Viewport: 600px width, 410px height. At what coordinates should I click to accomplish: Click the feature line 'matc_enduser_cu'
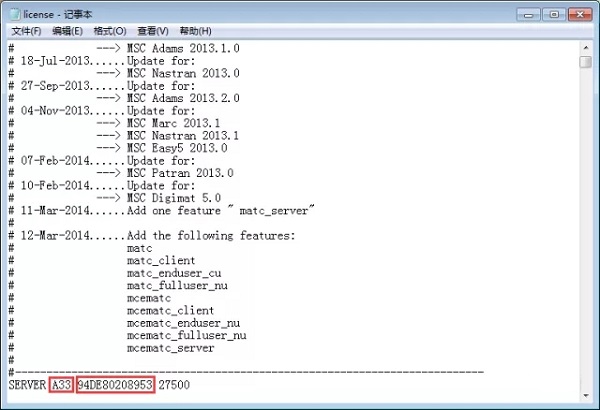tap(174, 273)
